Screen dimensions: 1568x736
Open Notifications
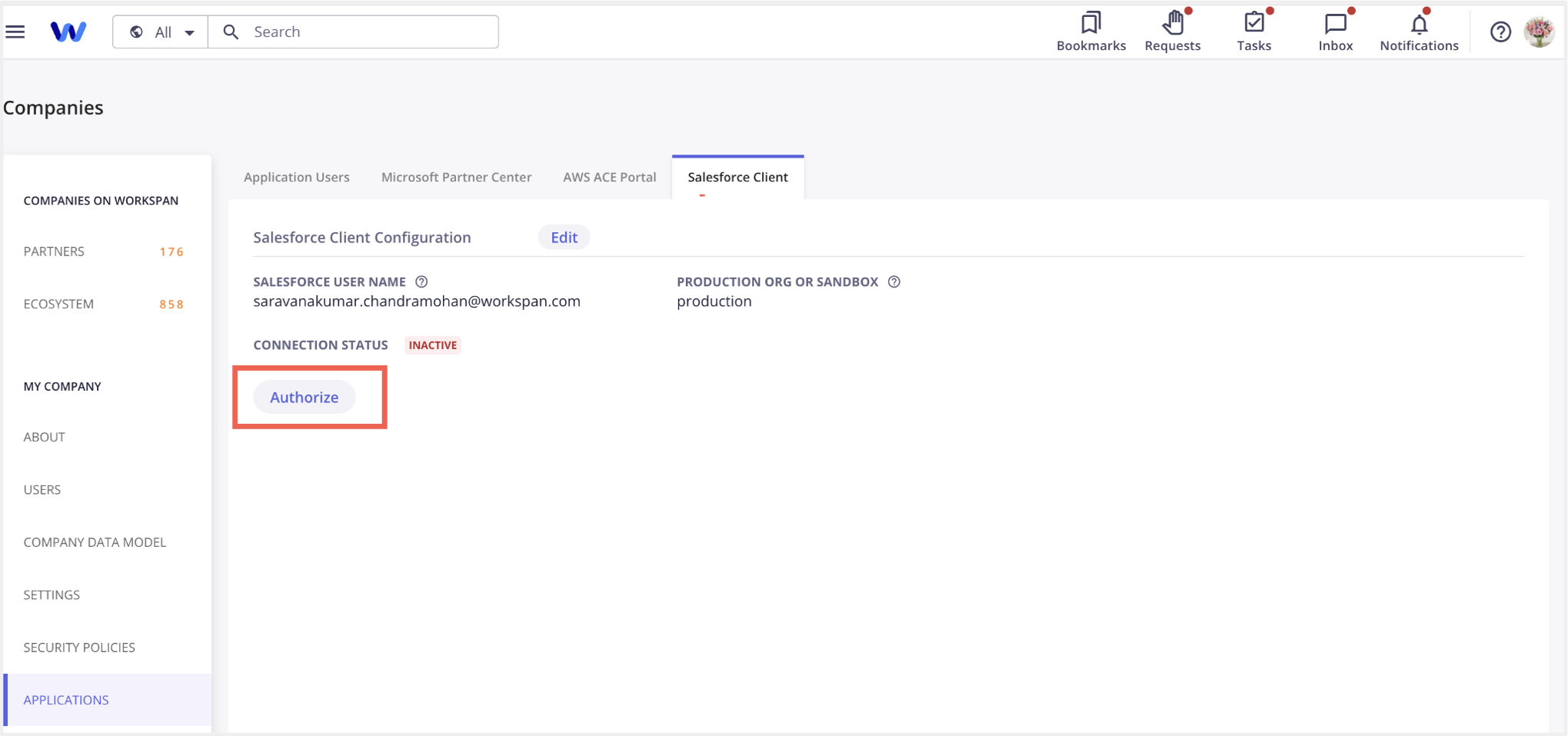click(1419, 32)
